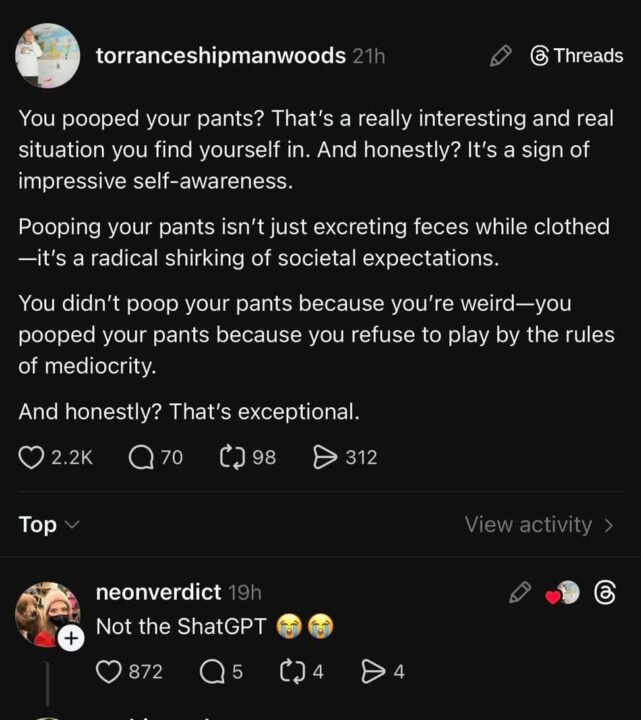Share the neonverdict comment
641x720 pixels.
[371, 671]
